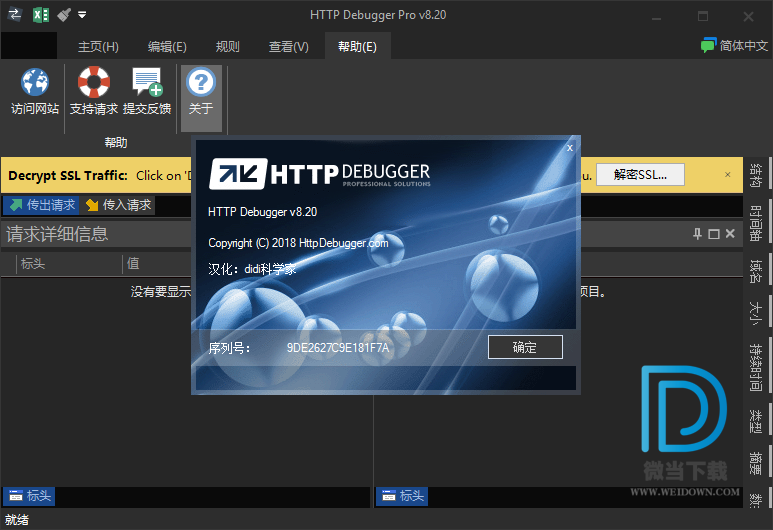Open the 编辑(E) ribbon tab
The image size is (773, 530).
click(167, 46)
